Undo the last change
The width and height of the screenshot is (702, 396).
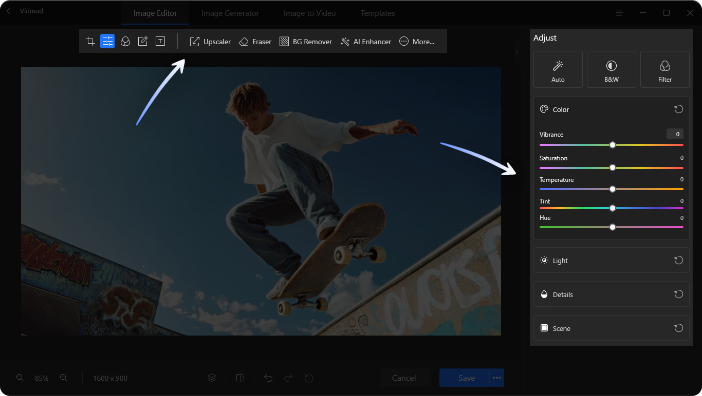tap(268, 378)
